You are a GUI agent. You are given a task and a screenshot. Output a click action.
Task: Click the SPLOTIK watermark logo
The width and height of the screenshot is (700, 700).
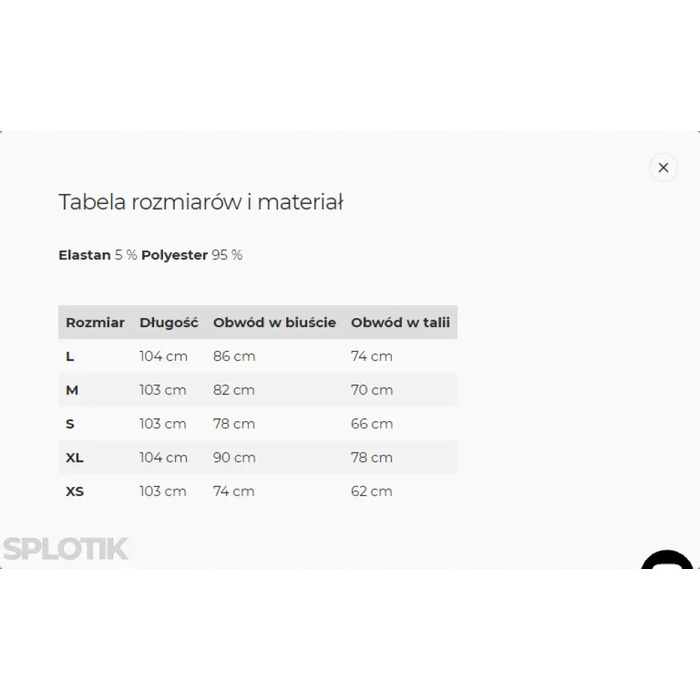[66, 549]
